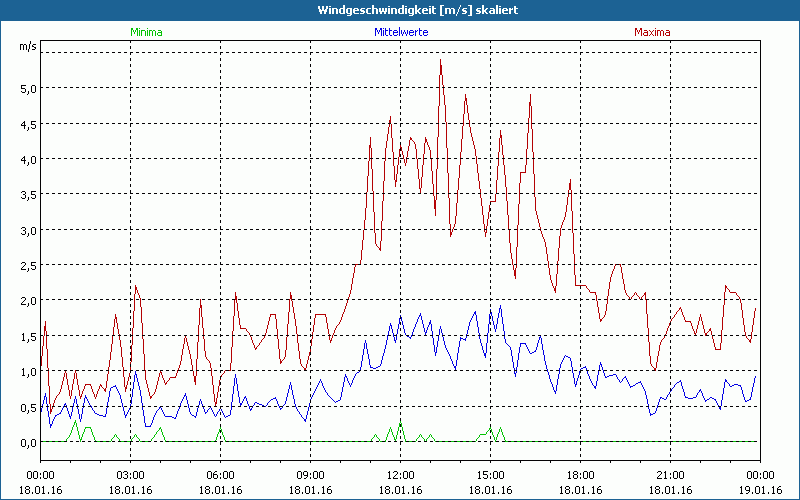Click the 1,0 y-axis tick label
The height and width of the screenshot is (500, 800).
pos(28,372)
